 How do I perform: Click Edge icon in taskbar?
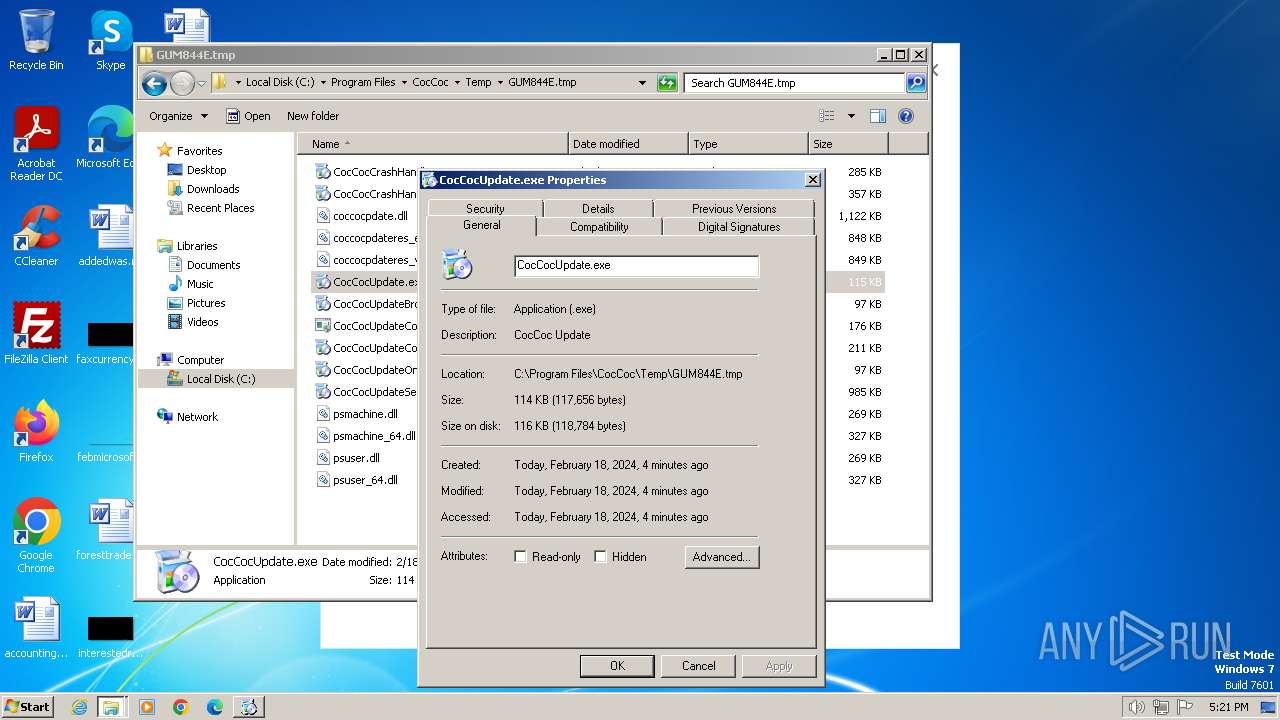pyautogui.click(x=215, y=707)
